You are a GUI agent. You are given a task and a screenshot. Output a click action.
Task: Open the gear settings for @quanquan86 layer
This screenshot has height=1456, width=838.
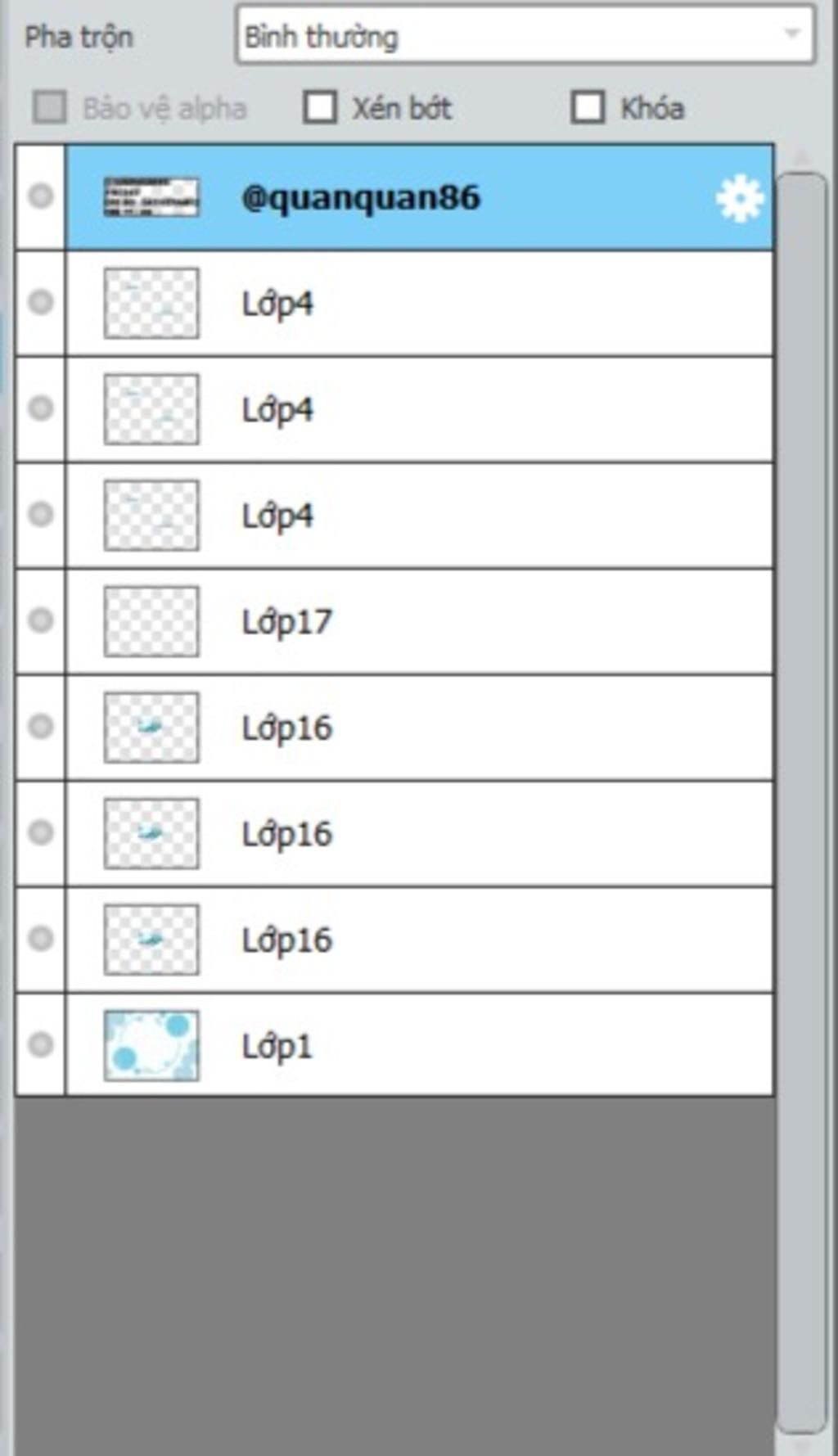click(739, 199)
